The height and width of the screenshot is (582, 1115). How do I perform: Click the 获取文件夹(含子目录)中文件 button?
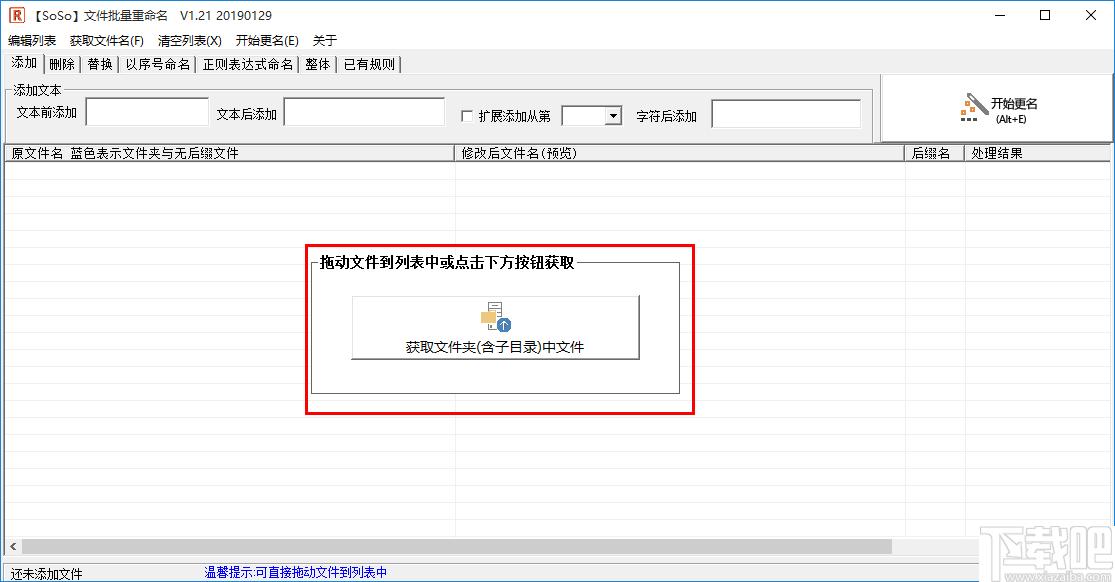496,327
